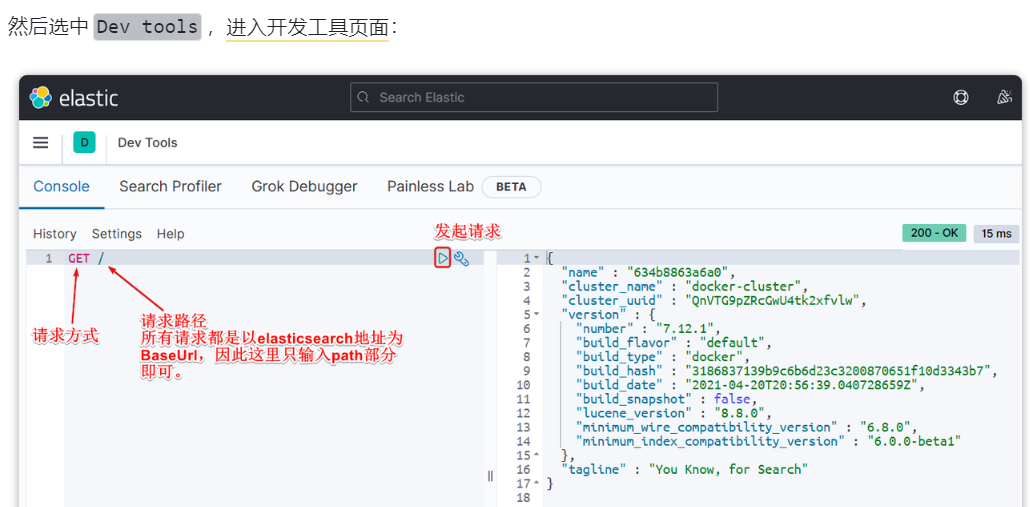Click the send request play button
Screen dimensions: 1030x507
coord(443,259)
